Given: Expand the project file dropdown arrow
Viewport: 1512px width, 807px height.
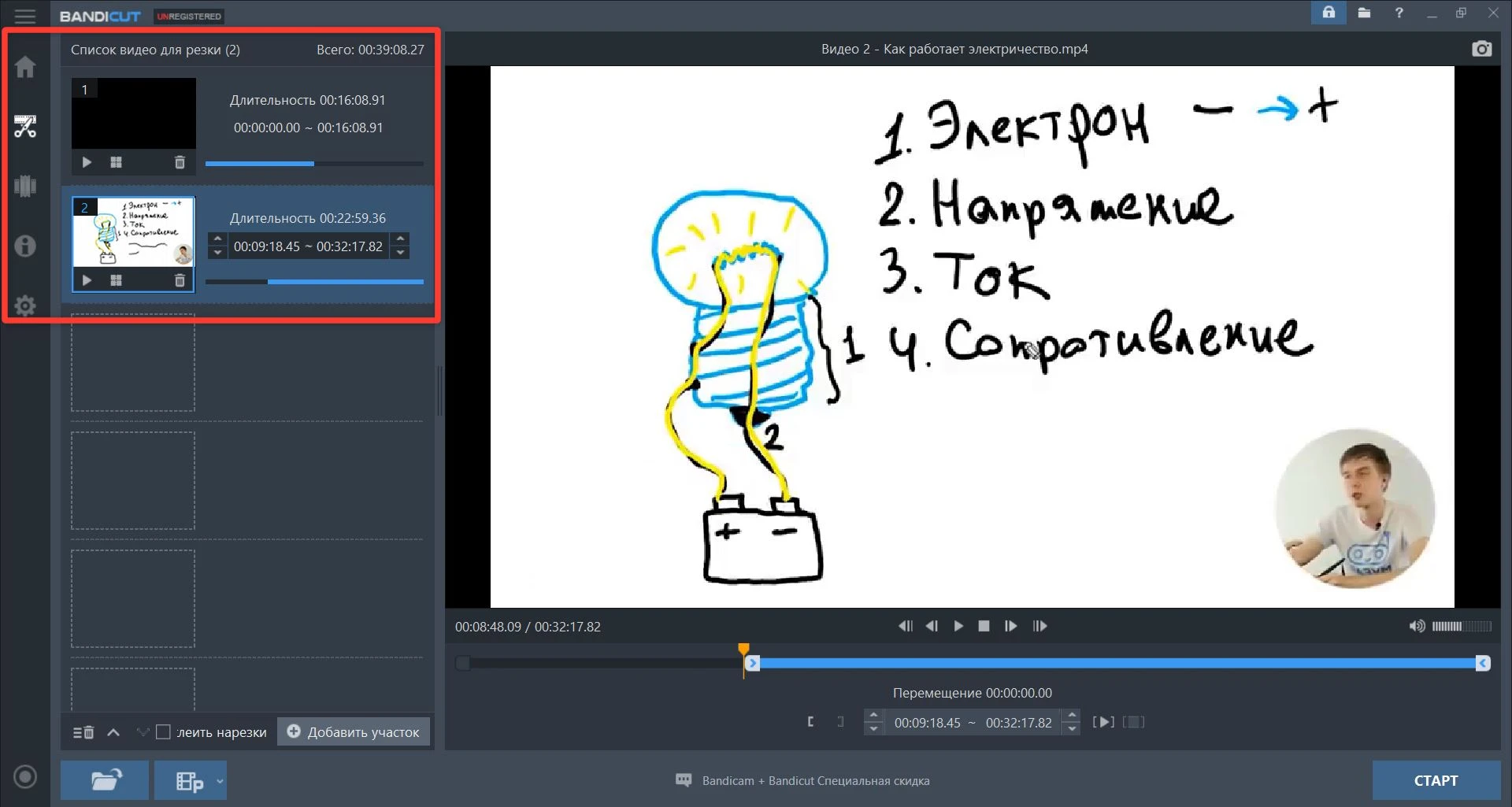Looking at the screenshot, I should tap(220, 781).
